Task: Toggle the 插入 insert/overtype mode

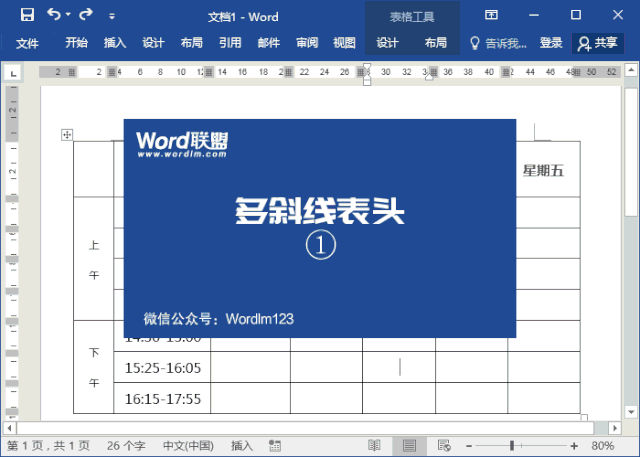Action: 242,446
